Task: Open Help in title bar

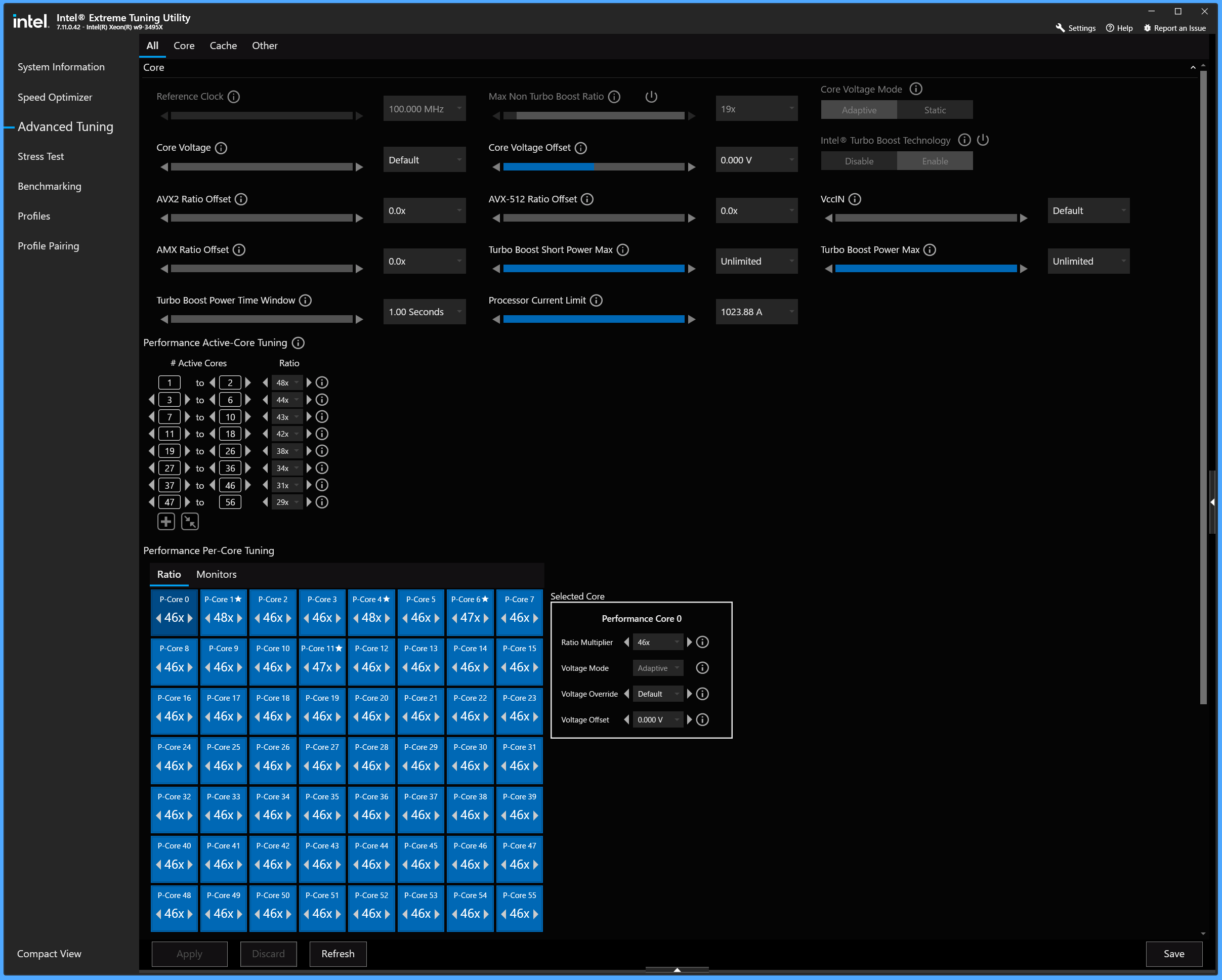Action: click(1119, 28)
